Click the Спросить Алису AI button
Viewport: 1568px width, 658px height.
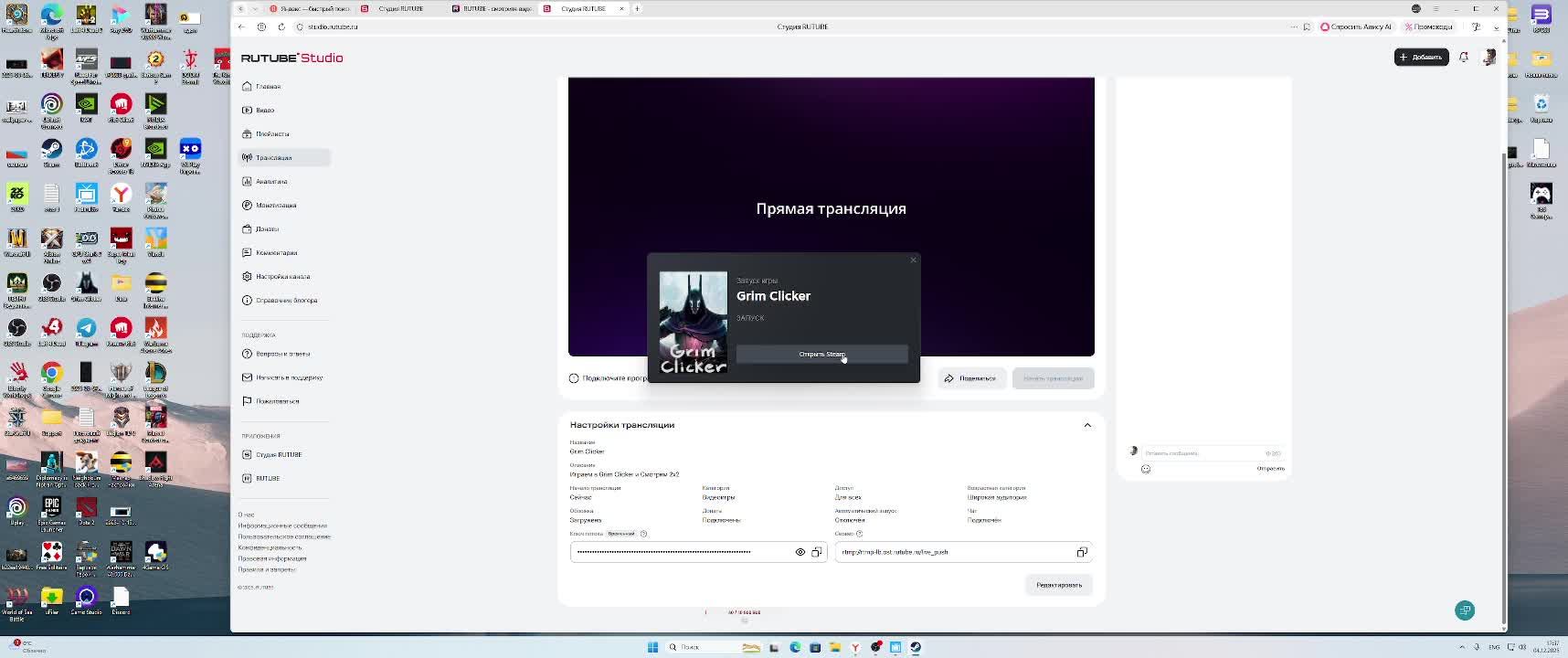click(1356, 27)
